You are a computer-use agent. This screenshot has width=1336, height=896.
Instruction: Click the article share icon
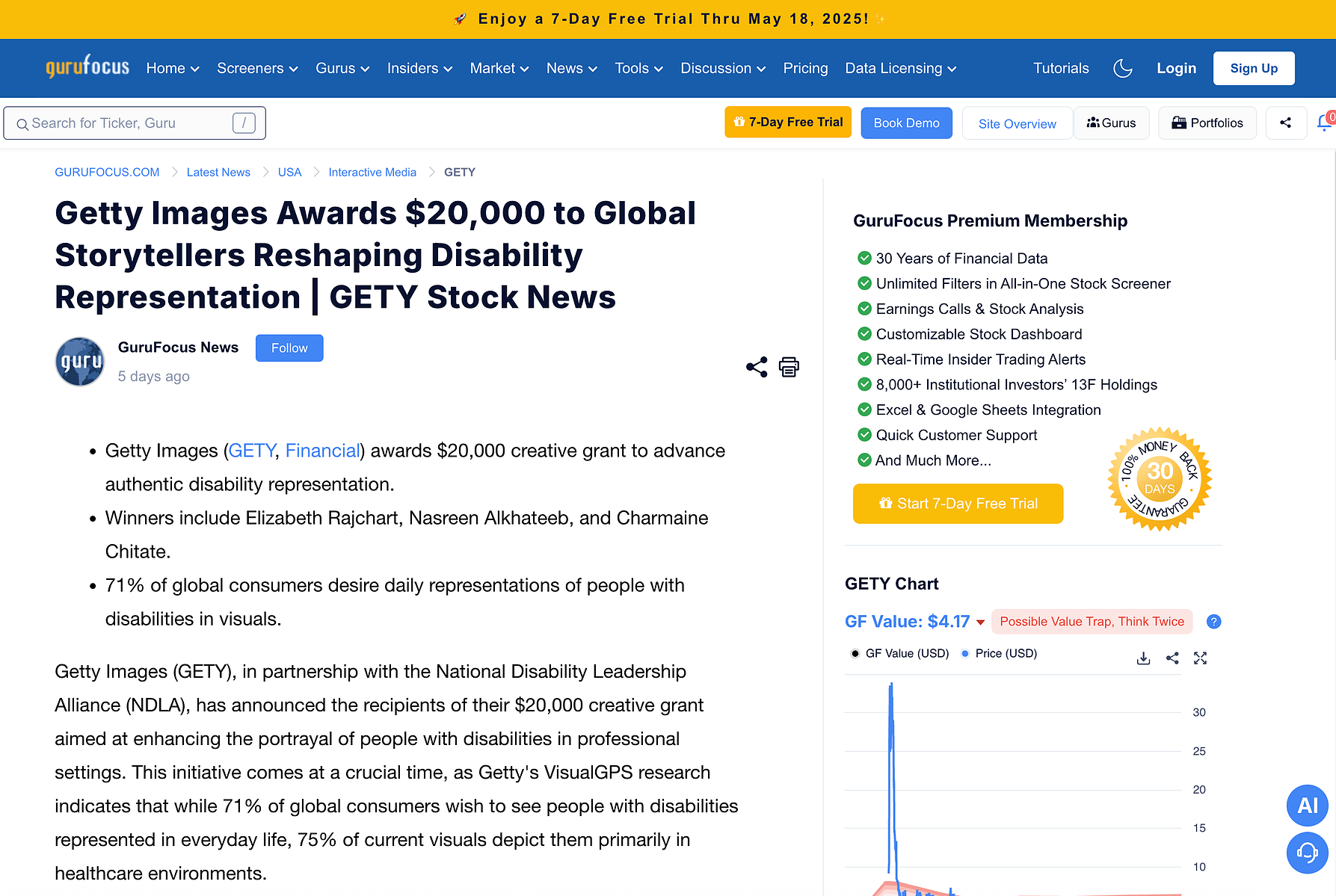757,367
